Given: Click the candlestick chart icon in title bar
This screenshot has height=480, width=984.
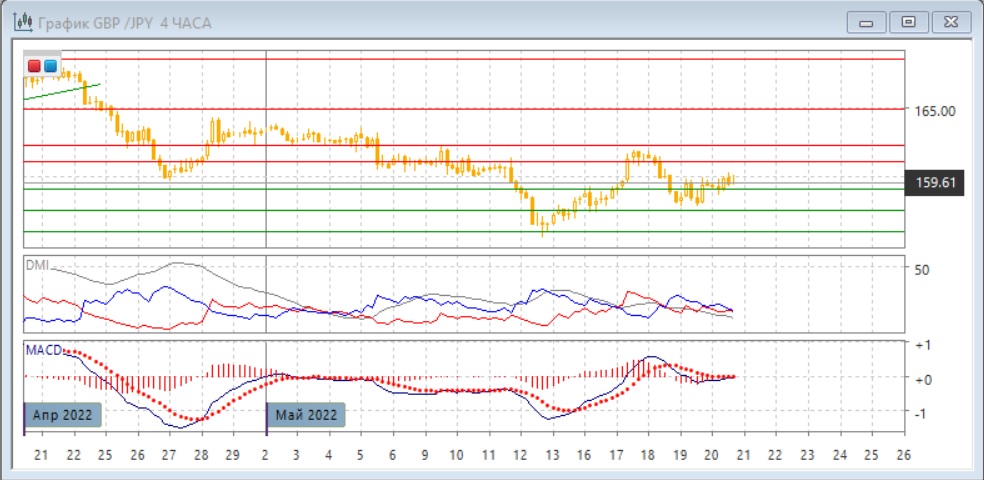Looking at the screenshot, I should click(x=23, y=23).
